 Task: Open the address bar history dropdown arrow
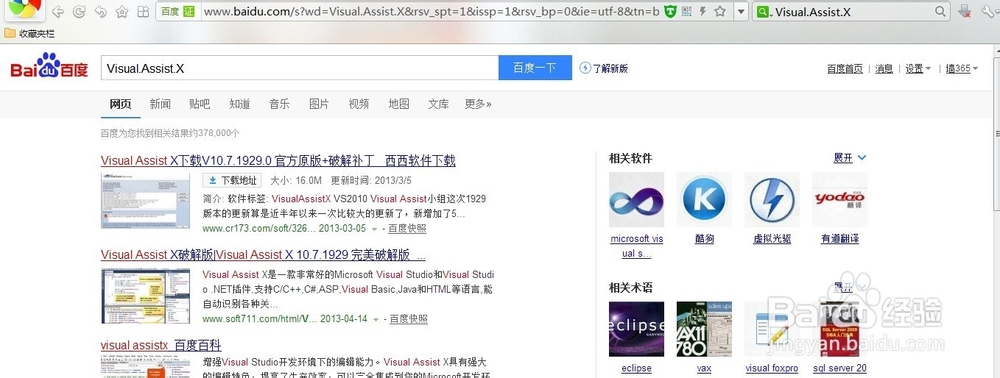tap(740, 11)
